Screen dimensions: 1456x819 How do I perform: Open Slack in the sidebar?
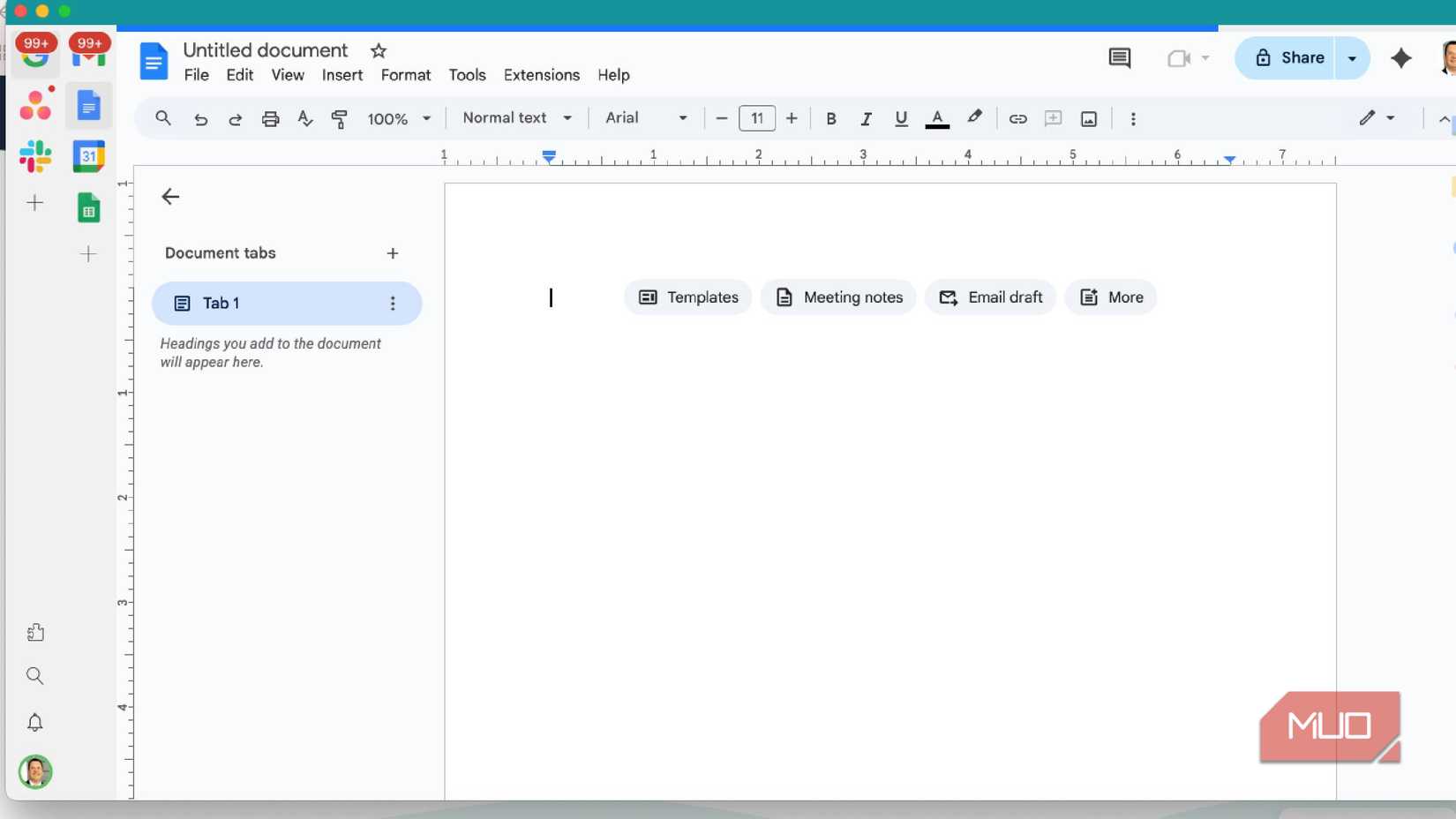point(35,156)
